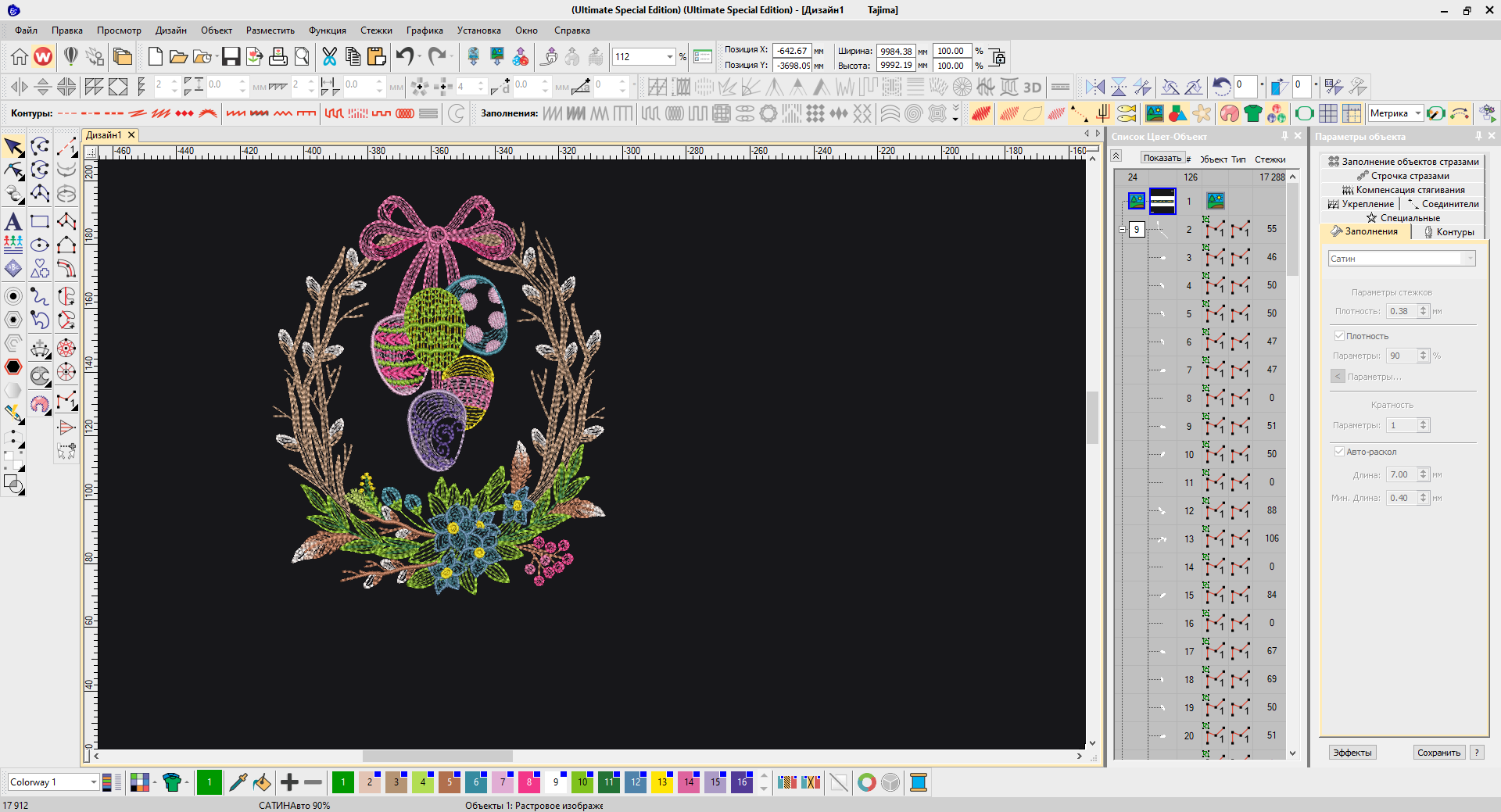Viewport: 1501px width, 812px height.
Task: Expand the Colorway 1 dropdown
Action: click(x=93, y=782)
